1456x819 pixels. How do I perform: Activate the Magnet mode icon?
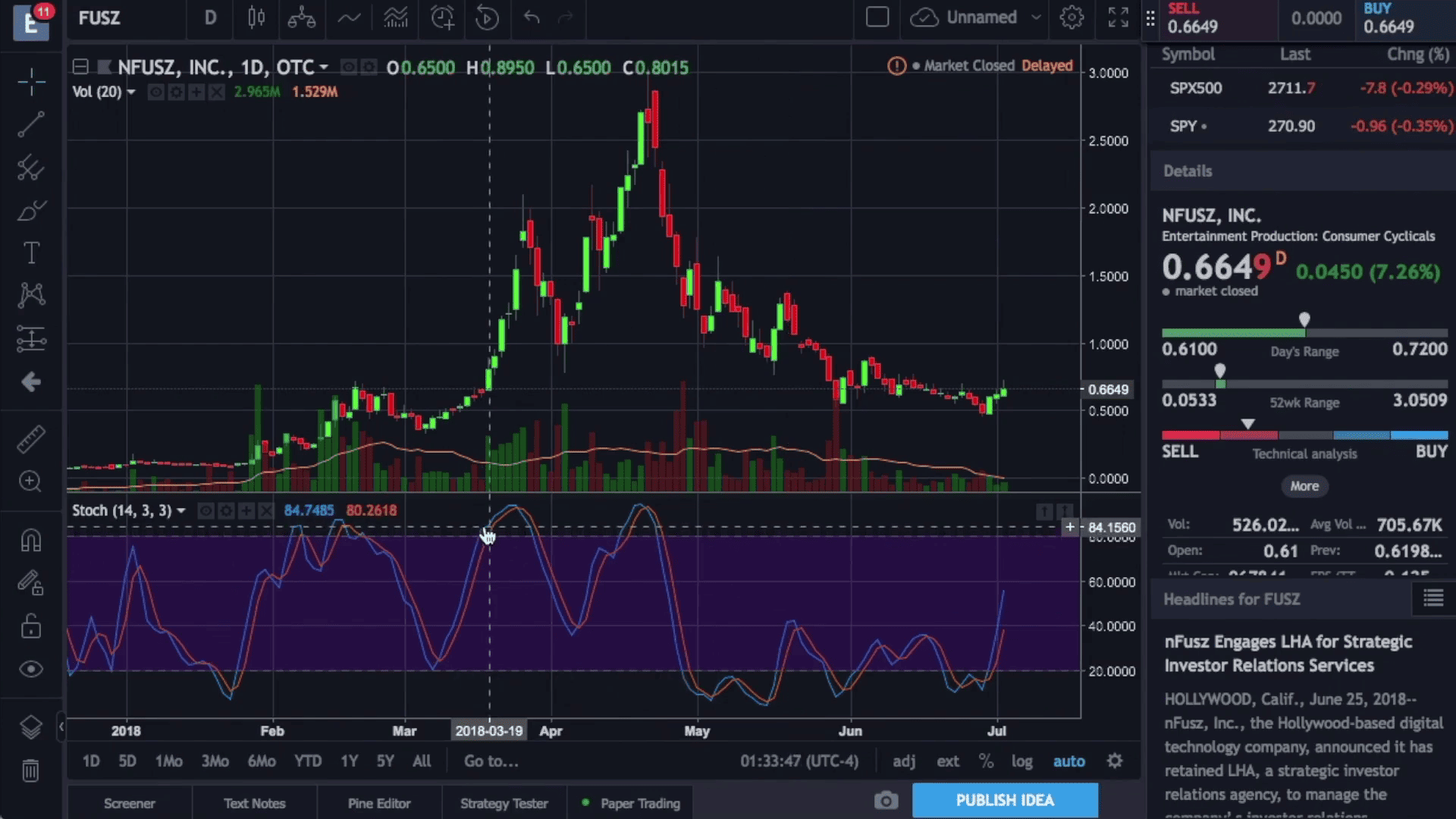(x=31, y=541)
